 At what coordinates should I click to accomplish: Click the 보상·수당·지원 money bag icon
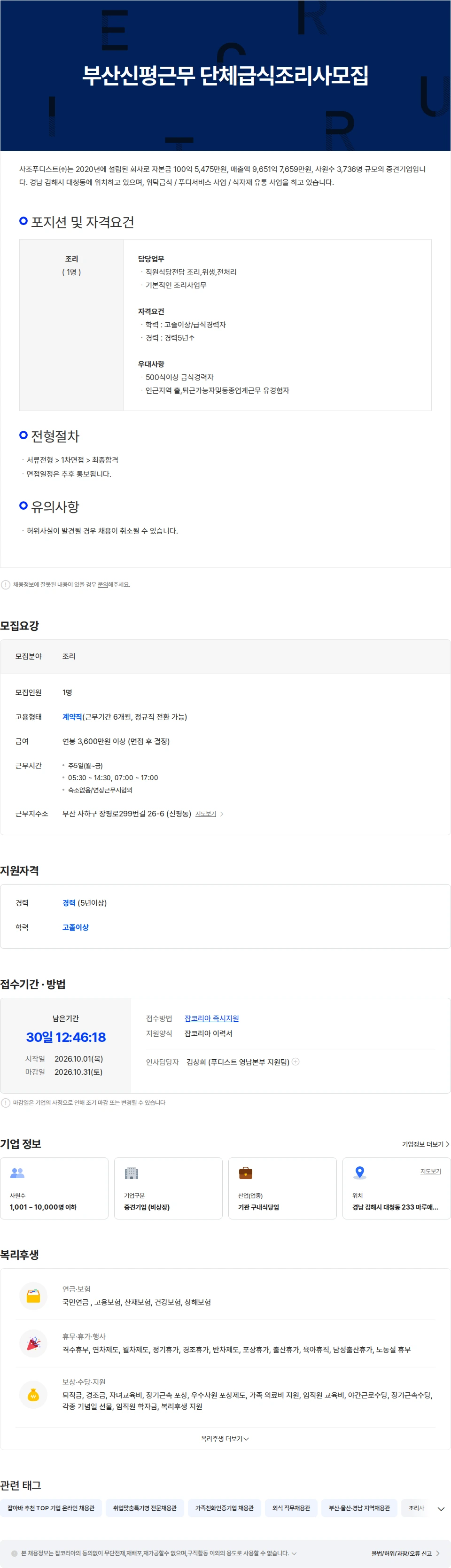33,1394
